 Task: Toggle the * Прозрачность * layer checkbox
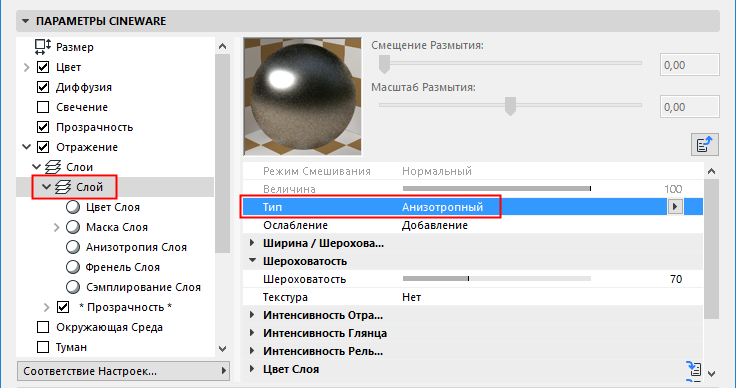63,307
